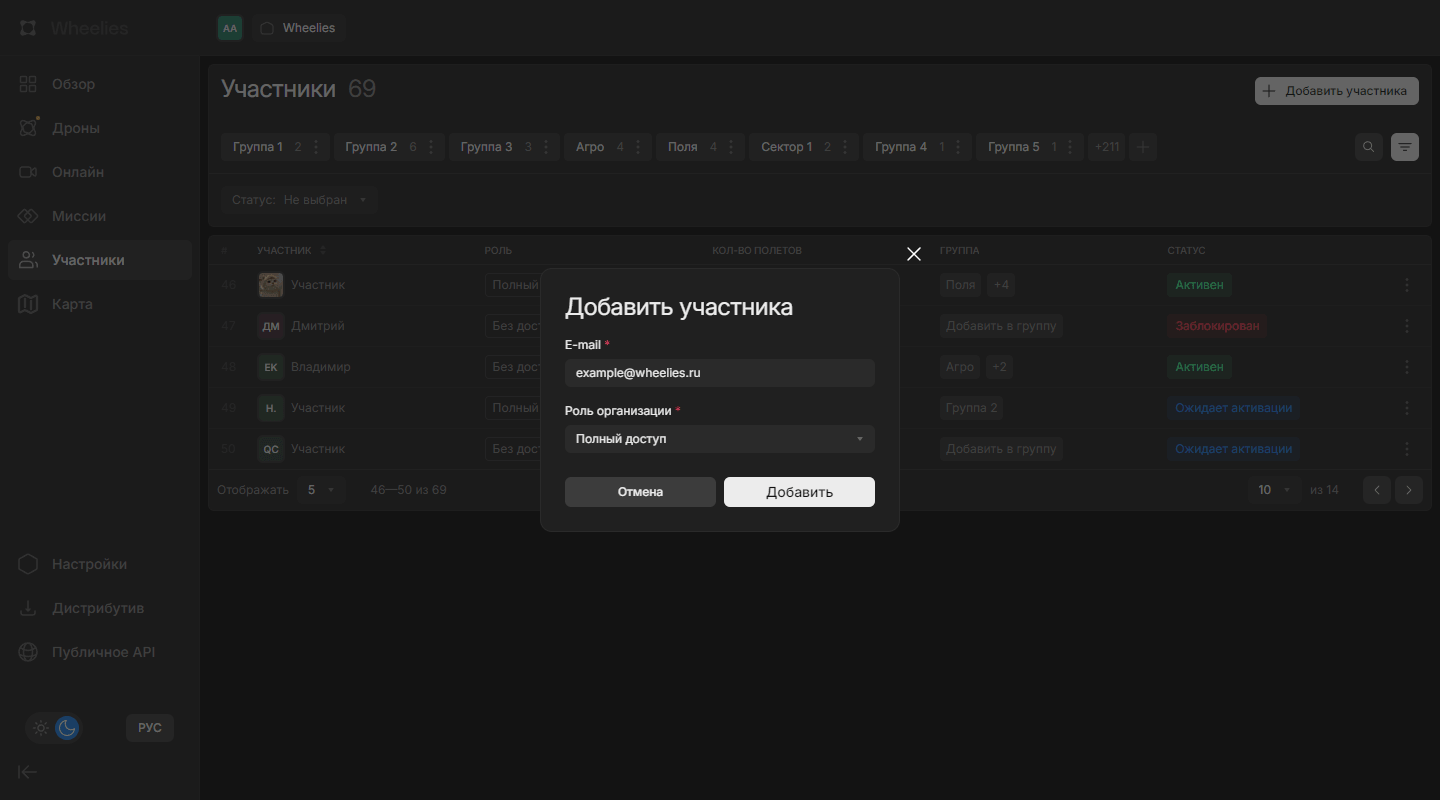Collapse the sidebar using the arrow icon
The width and height of the screenshot is (1440, 800).
coord(28,771)
